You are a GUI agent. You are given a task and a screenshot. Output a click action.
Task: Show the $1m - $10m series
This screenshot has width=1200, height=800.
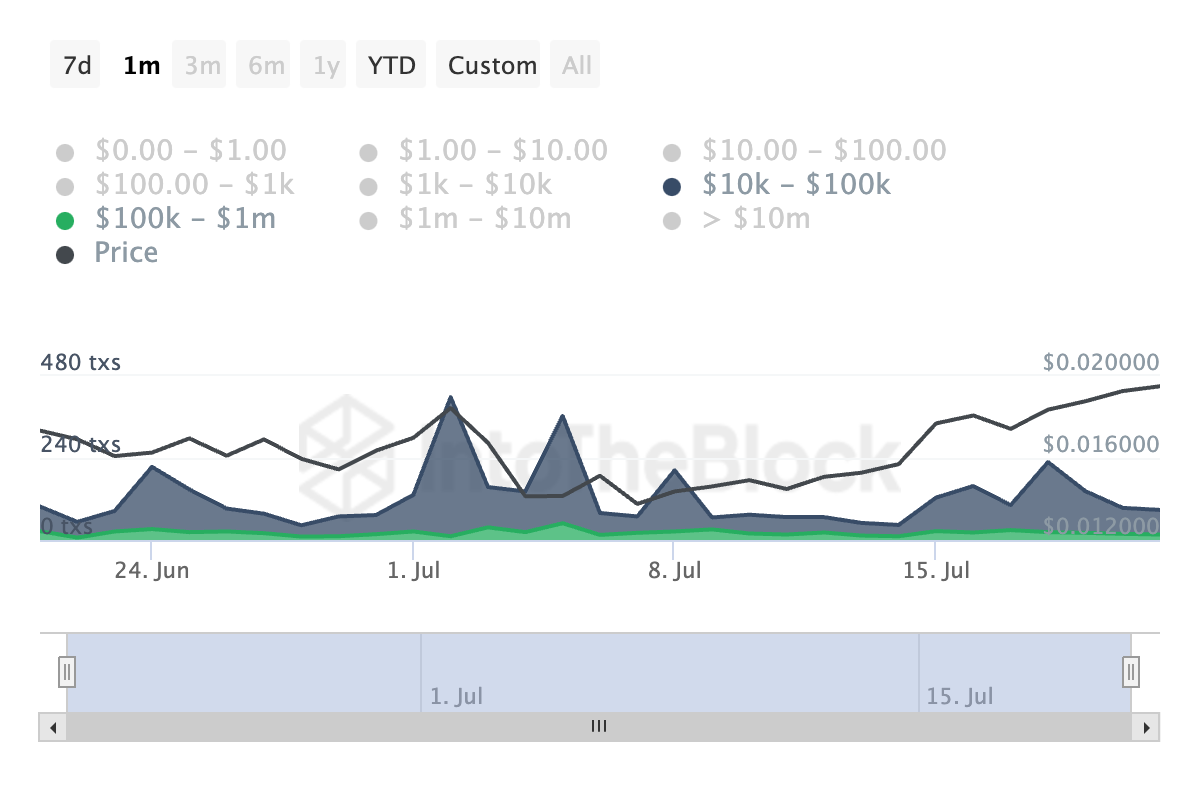click(484, 219)
